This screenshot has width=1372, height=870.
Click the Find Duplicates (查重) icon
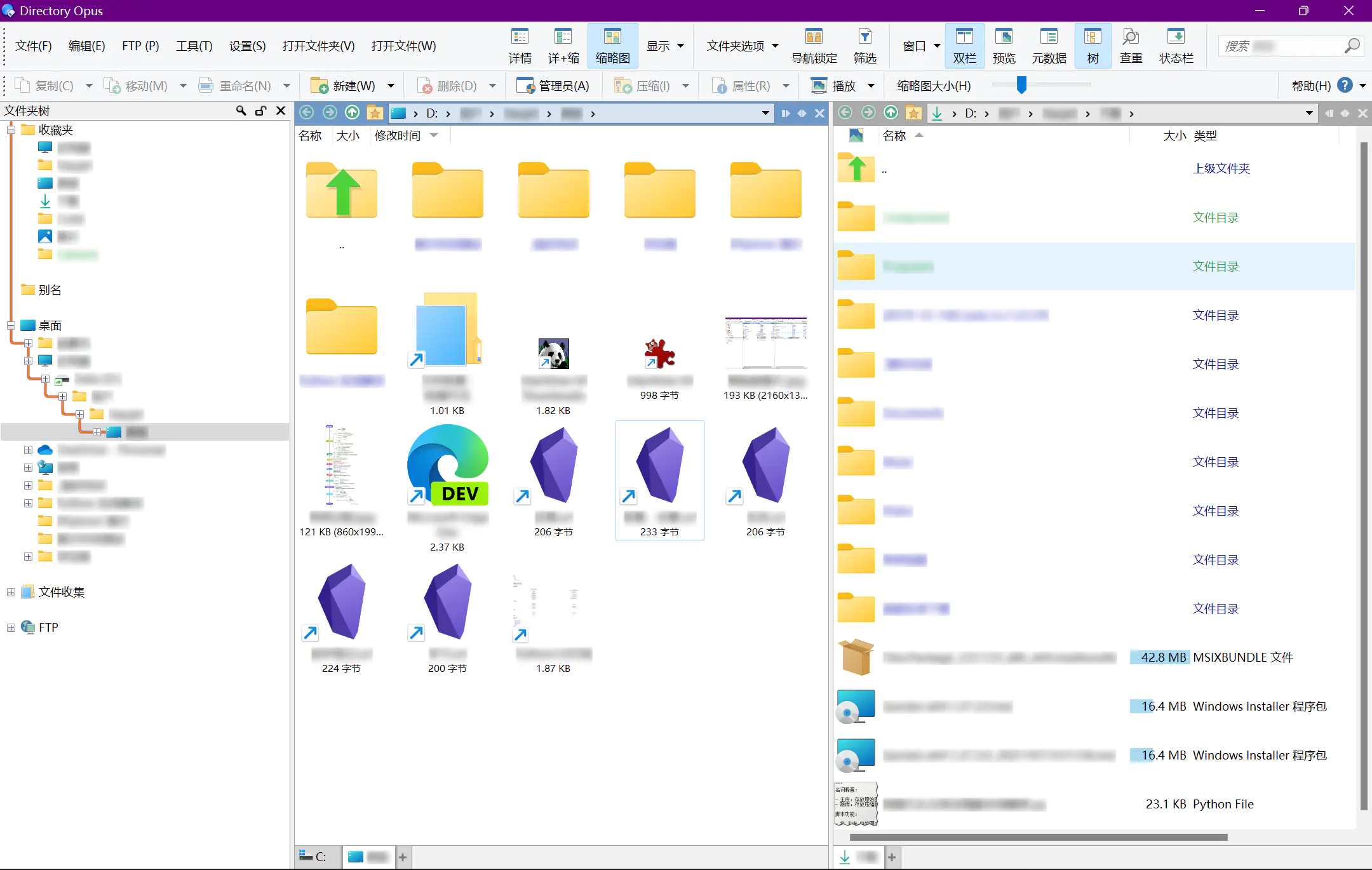click(x=1131, y=46)
